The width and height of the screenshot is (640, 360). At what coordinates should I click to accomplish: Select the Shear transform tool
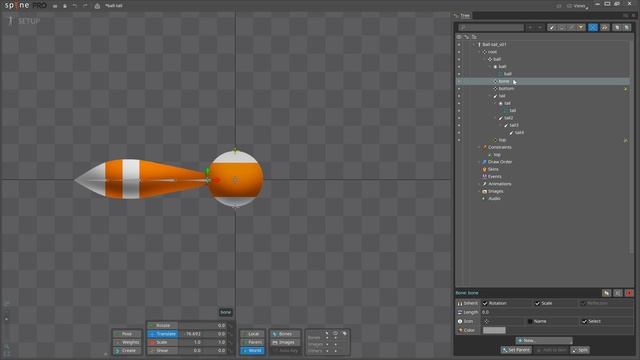(x=162, y=351)
